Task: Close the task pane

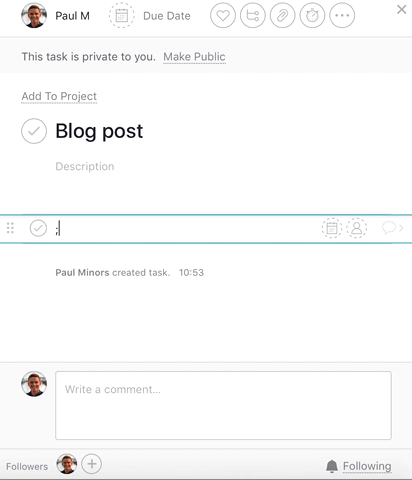Action: 402,9
